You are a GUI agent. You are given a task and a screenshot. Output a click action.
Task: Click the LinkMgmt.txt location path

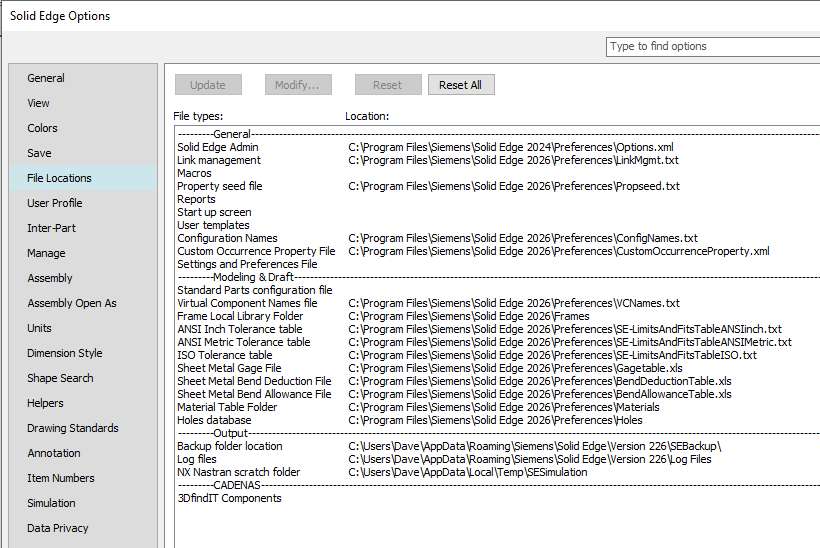click(514, 161)
